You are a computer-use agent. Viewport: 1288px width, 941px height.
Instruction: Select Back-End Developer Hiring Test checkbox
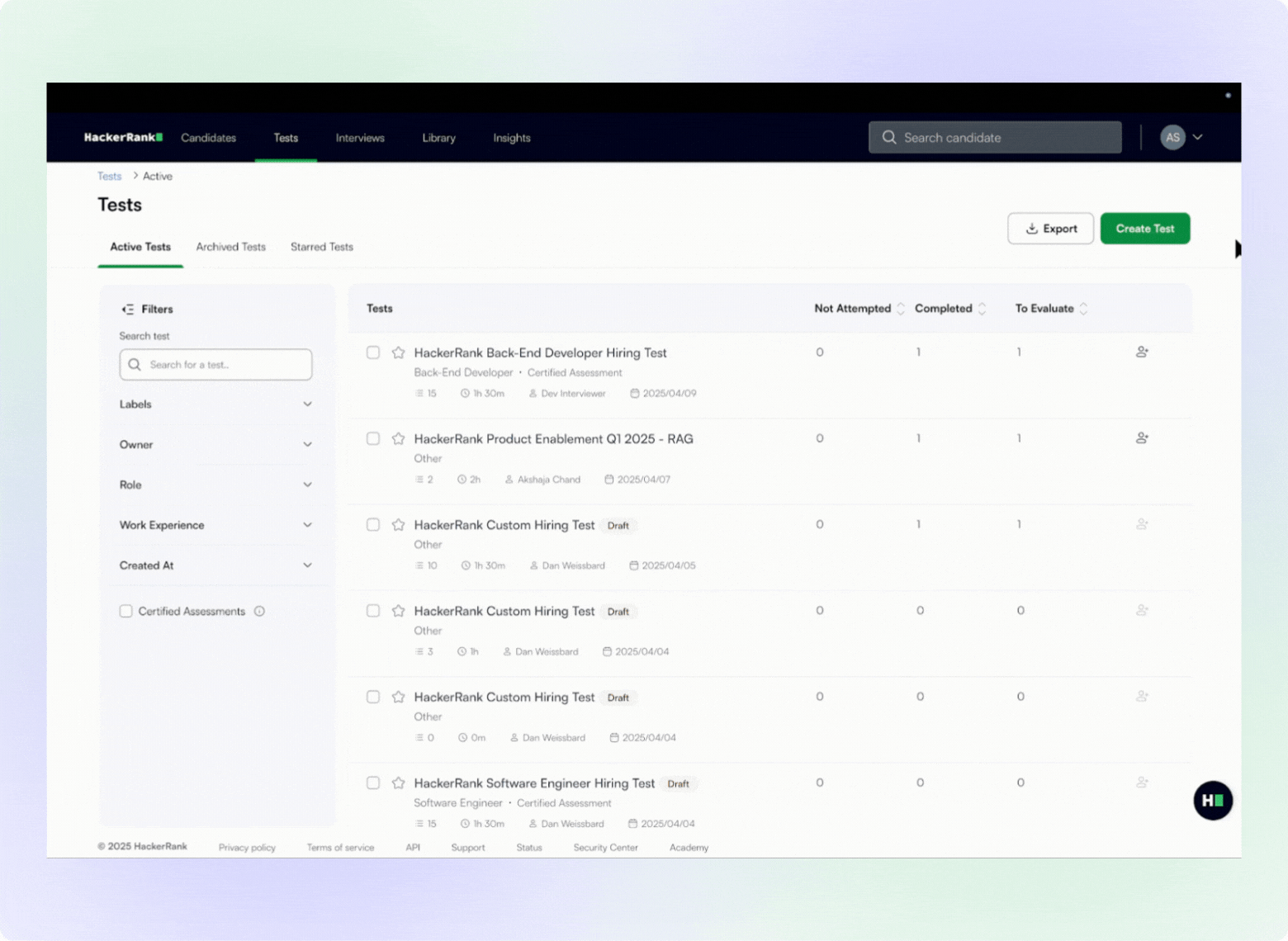tap(373, 352)
